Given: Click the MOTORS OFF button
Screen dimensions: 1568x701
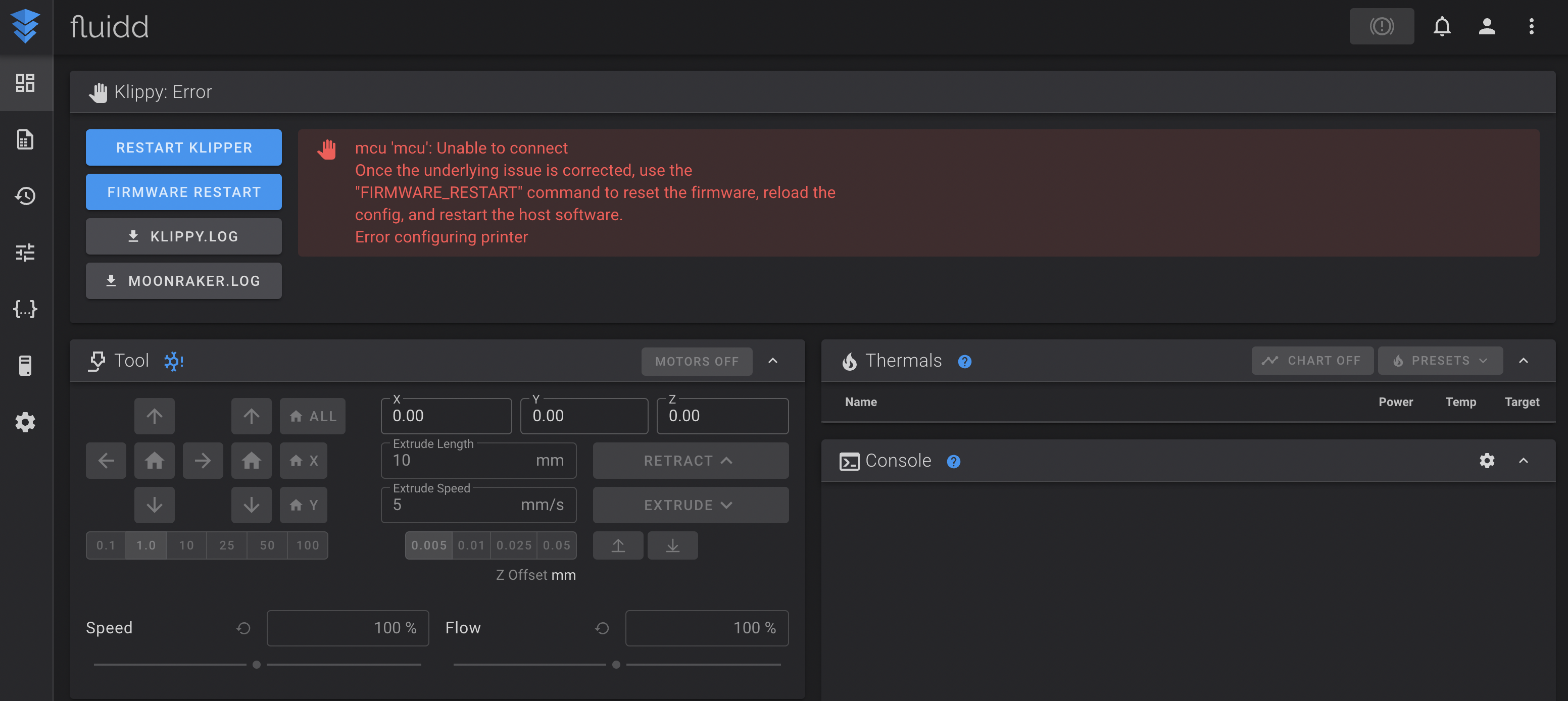Looking at the screenshot, I should (697, 362).
